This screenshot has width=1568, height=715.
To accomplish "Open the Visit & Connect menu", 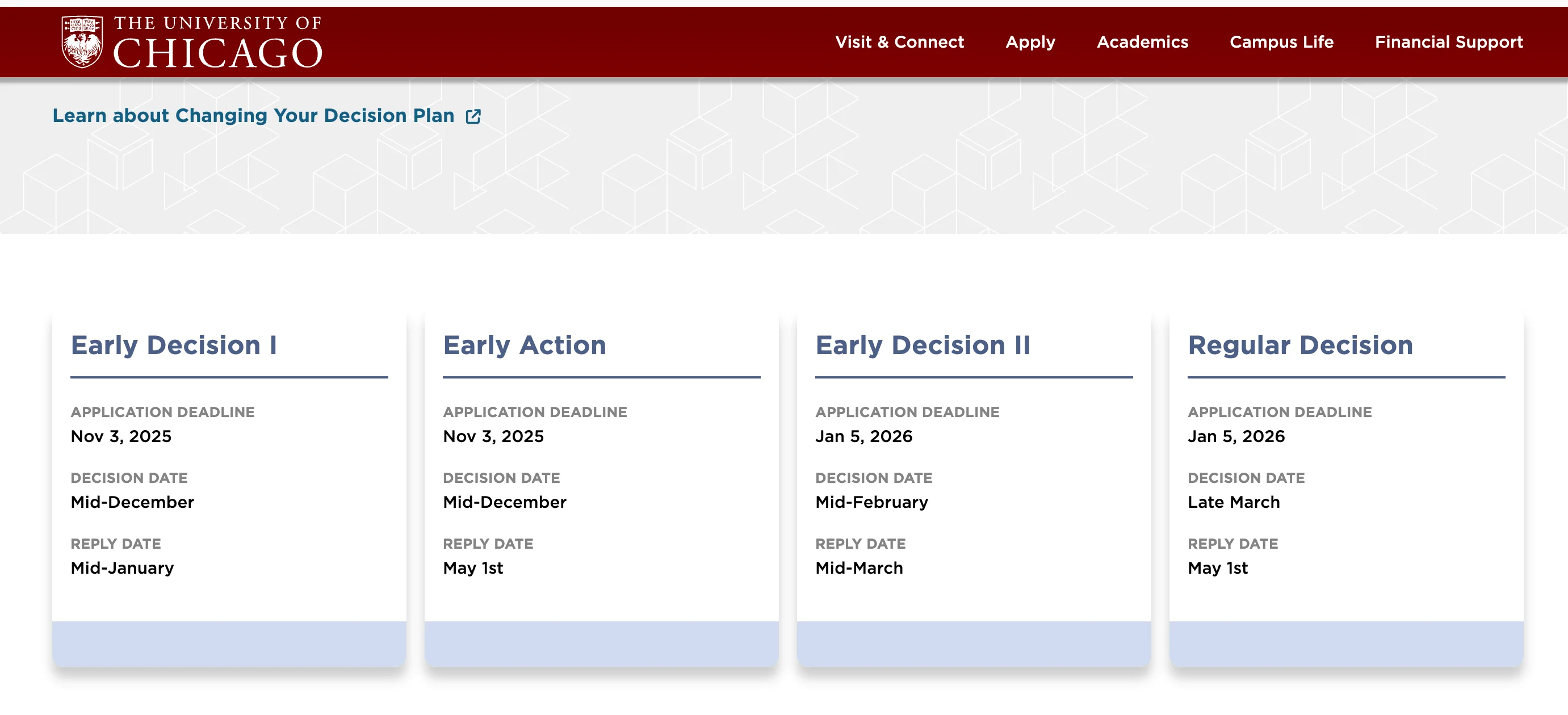I will (900, 42).
